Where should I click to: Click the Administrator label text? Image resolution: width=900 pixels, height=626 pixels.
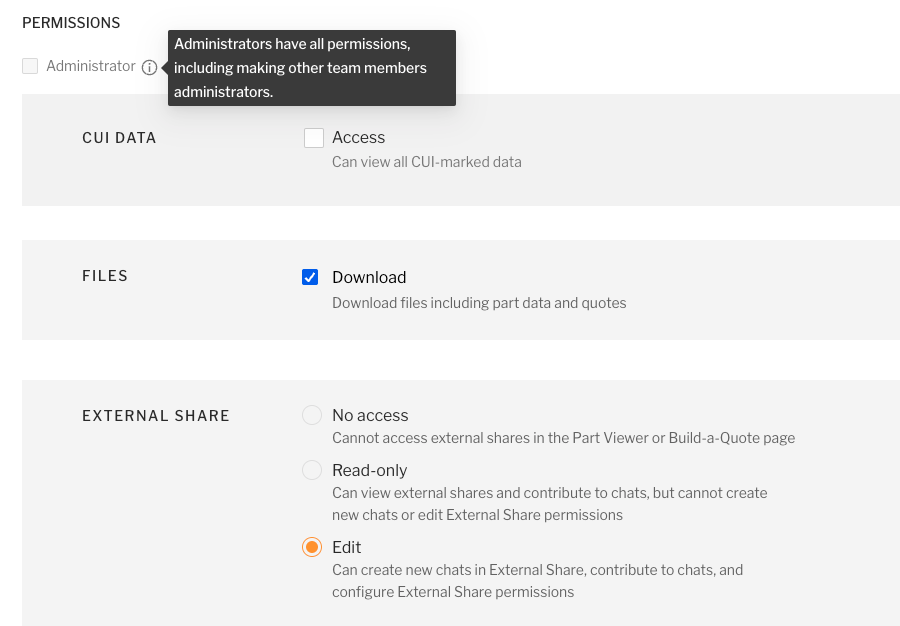click(90, 66)
